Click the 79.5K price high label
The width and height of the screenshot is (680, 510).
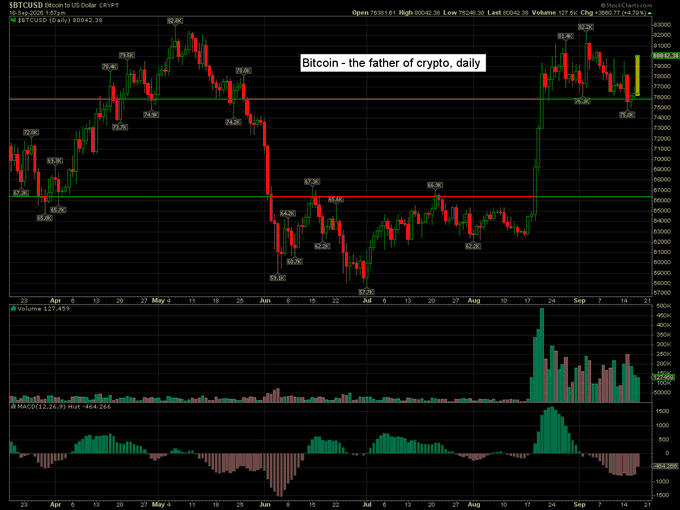click(x=127, y=56)
